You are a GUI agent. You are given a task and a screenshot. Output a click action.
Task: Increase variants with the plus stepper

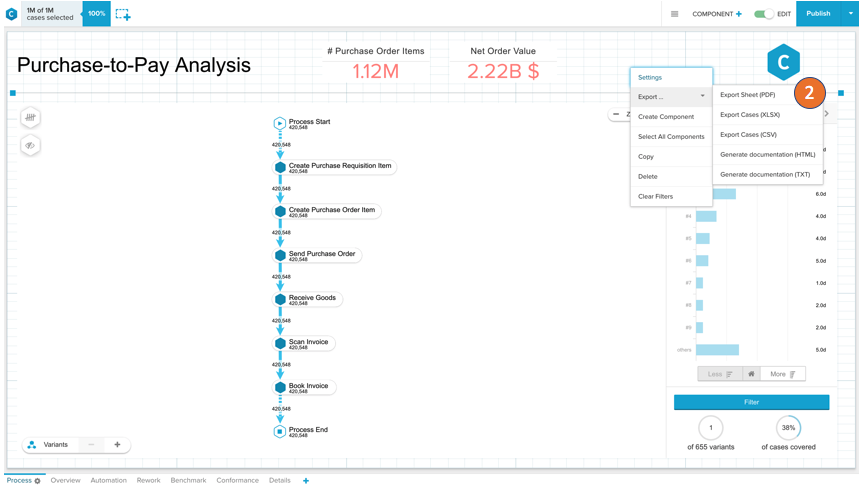[x=117, y=445]
